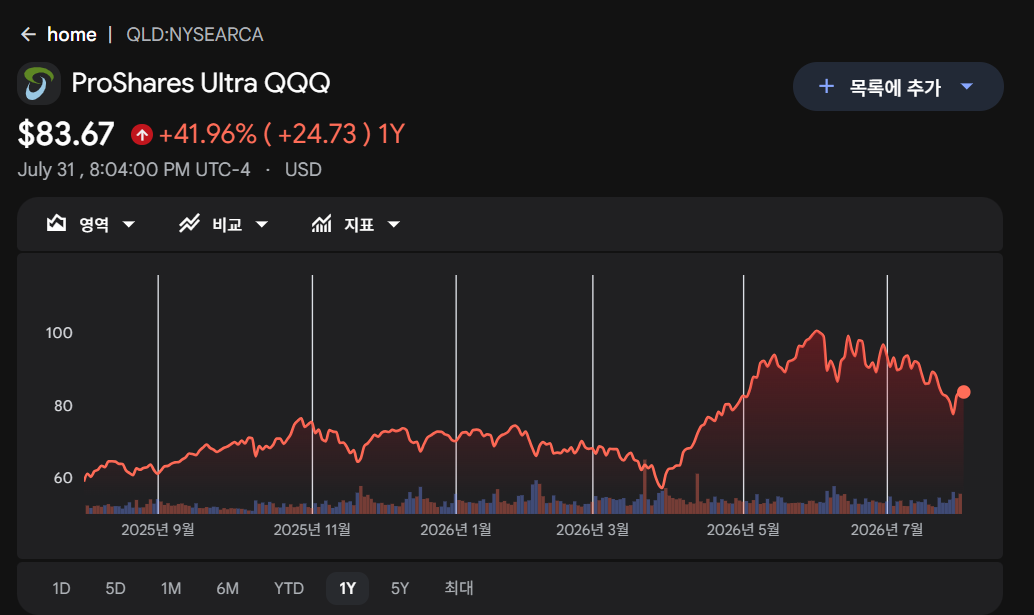Click the QLD:NYSEARCA ticker text
The height and width of the screenshot is (615, 1034).
point(195,34)
